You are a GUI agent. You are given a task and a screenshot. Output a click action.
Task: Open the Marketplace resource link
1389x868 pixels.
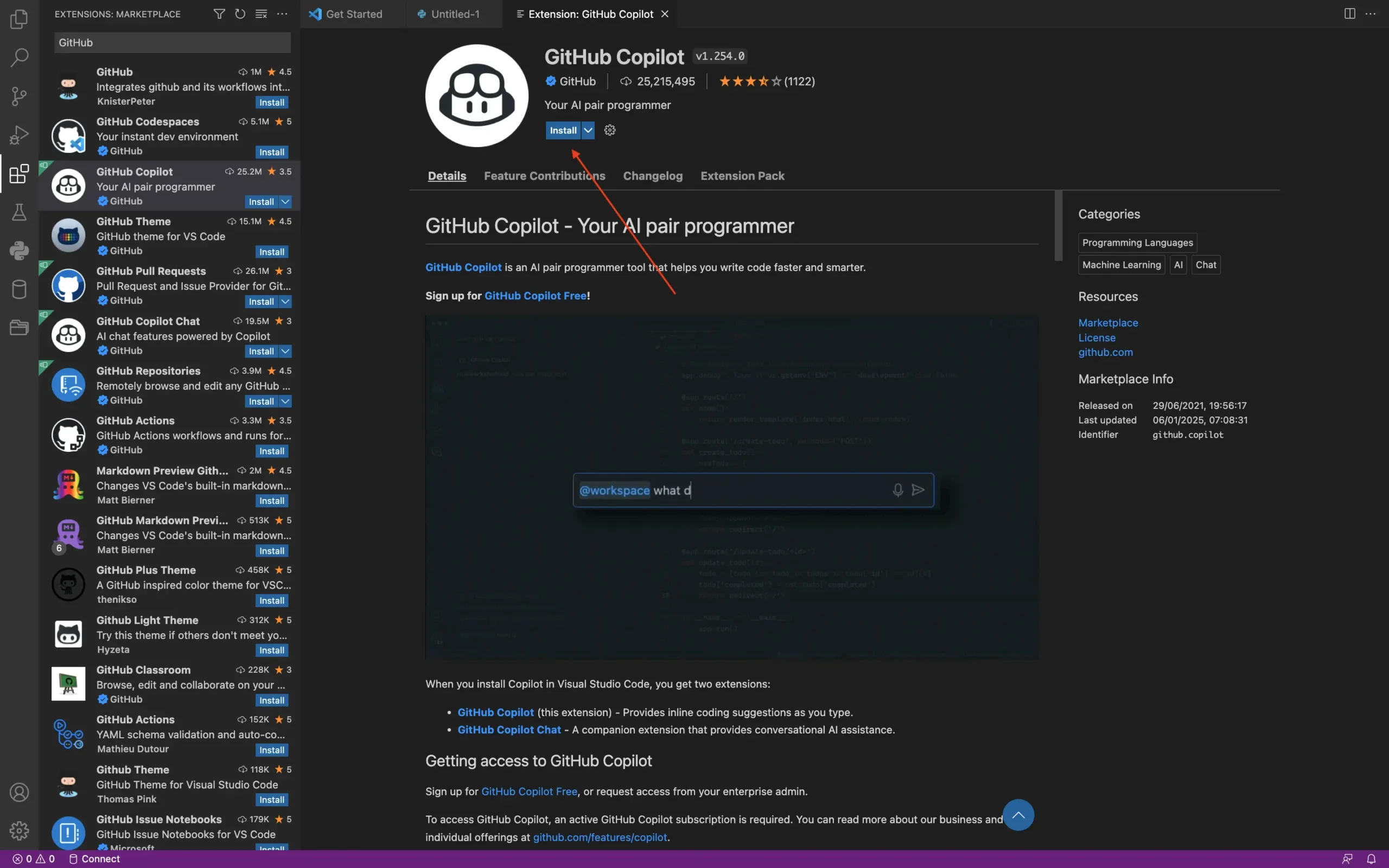click(1107, 323)
